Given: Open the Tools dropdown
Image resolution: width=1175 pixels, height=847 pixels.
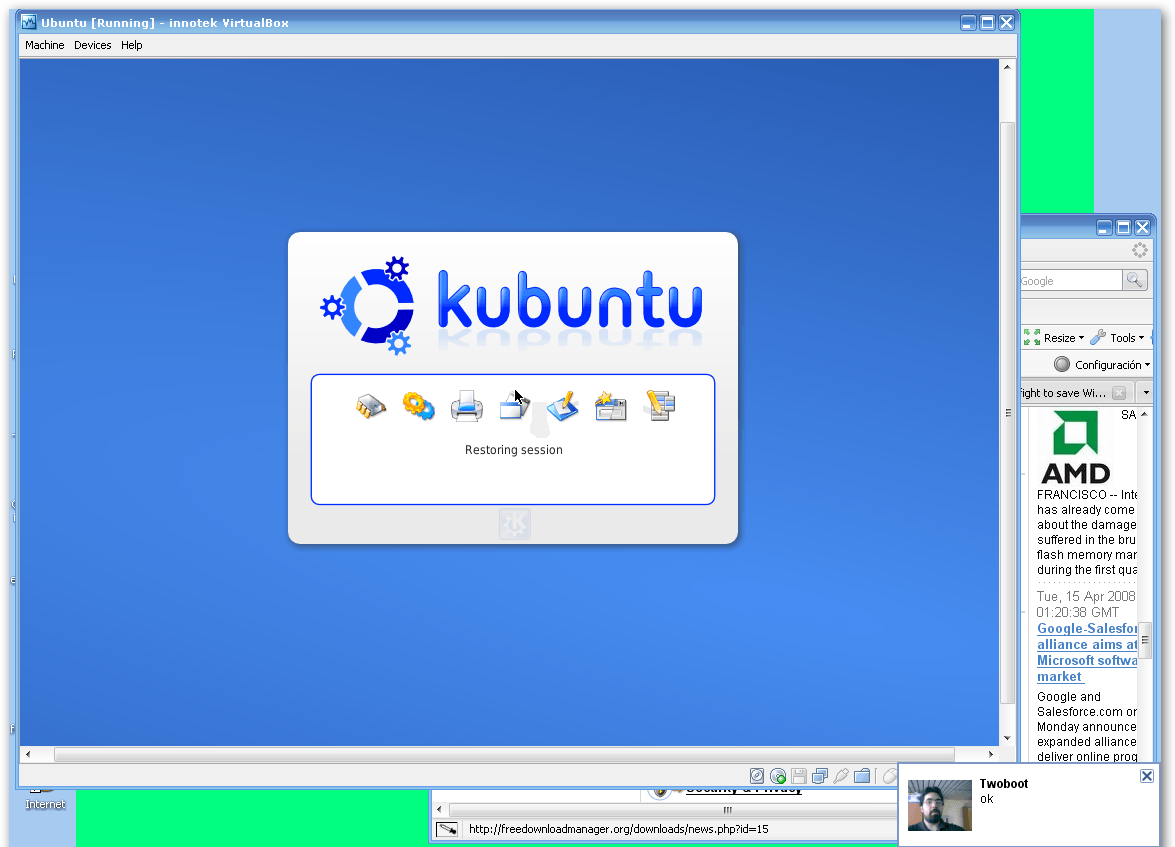Looking at the screenshot, I should 1117,338.
